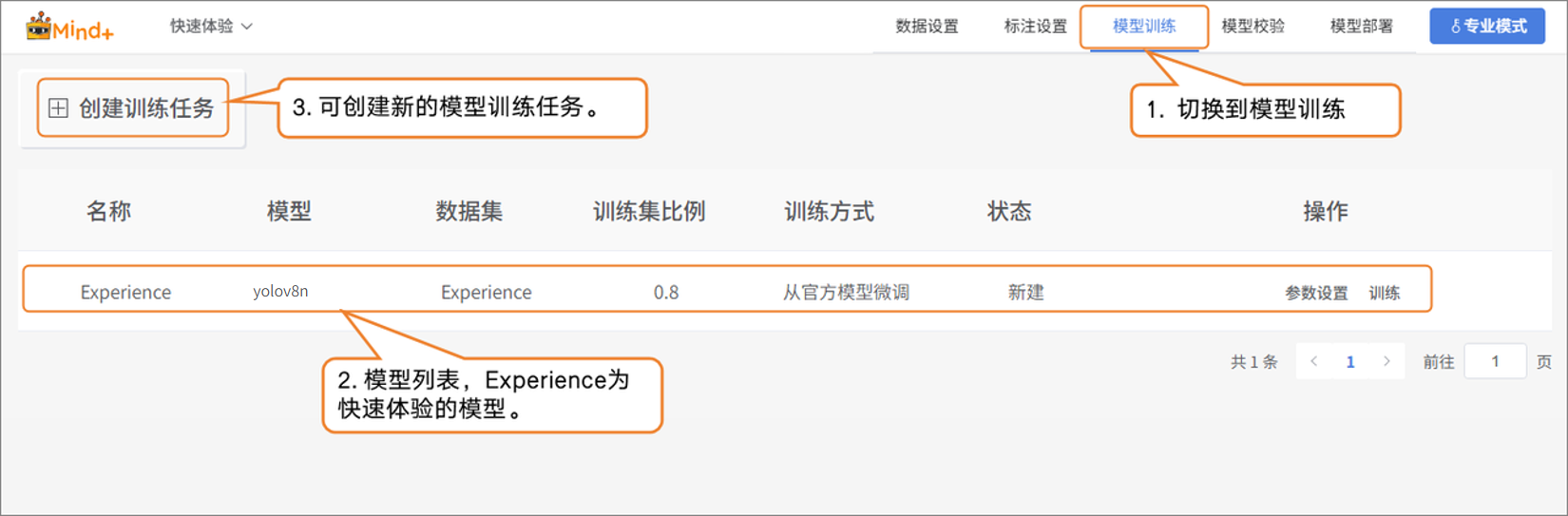Go to previous page with left arrow
The image size is (1568, 516).
(x=1314, y=361)
